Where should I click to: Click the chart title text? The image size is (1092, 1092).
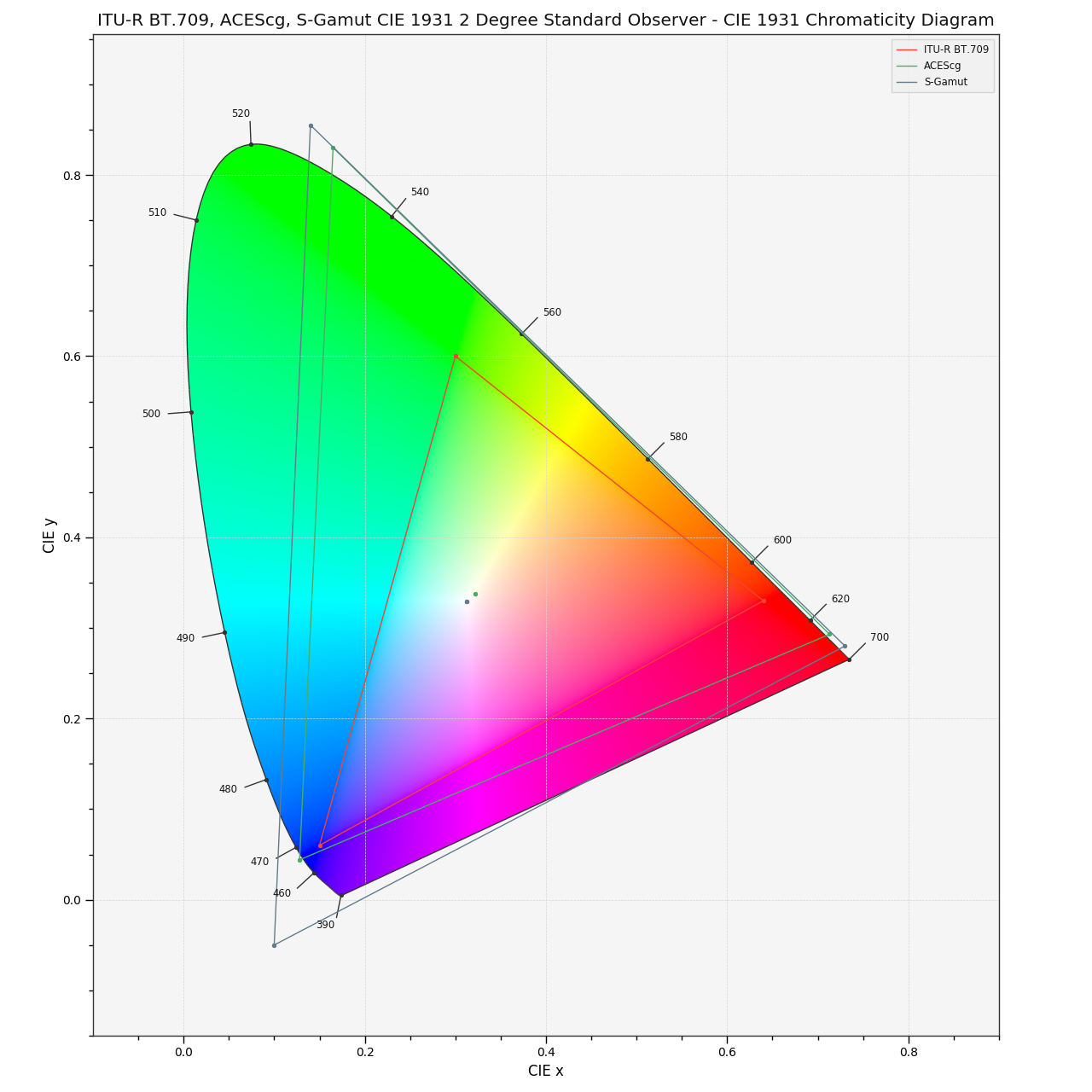coord(546,20)
